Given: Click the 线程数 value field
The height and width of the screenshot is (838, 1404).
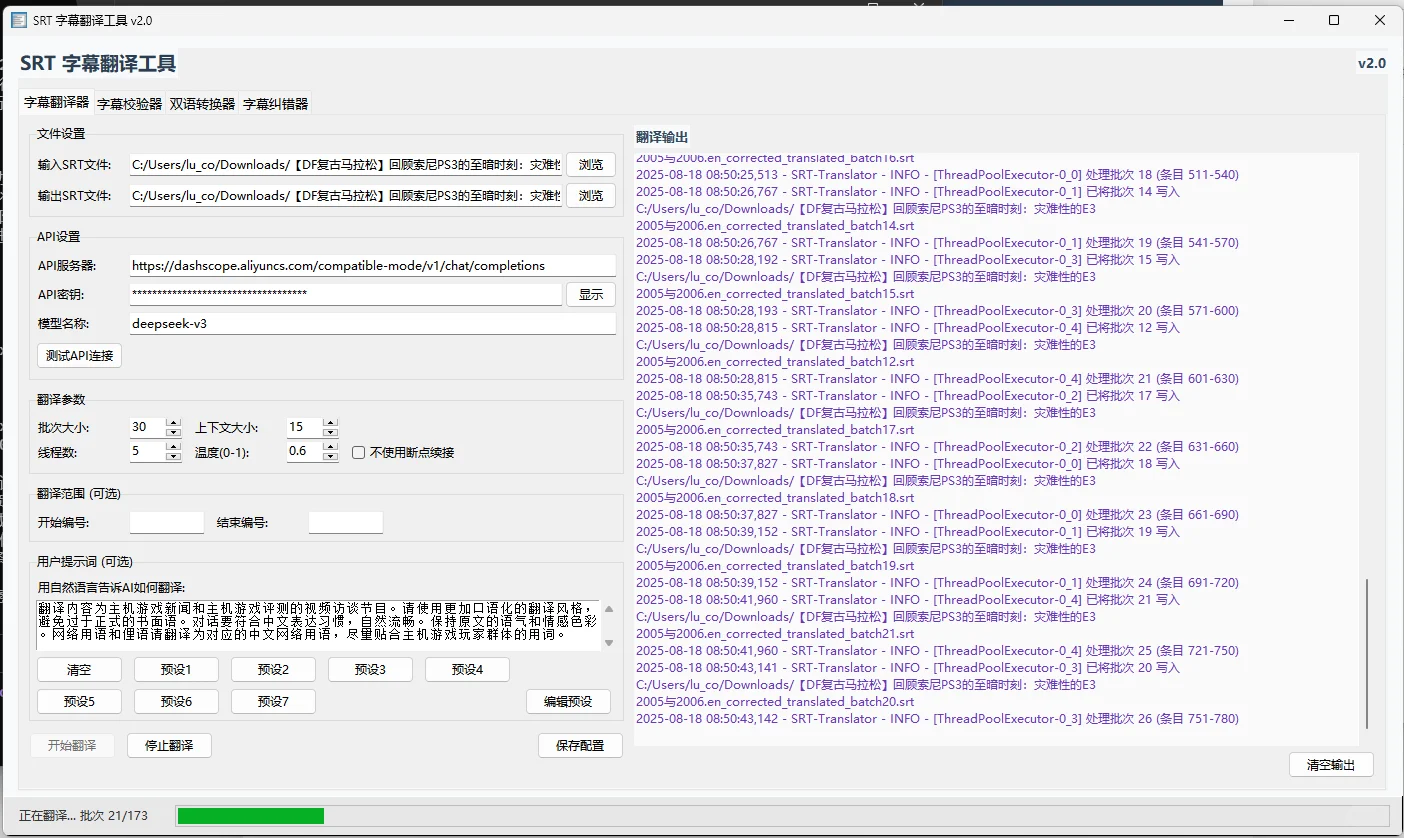Looking at the screenshot, I should pyautogui.click(x=147, y=452).
